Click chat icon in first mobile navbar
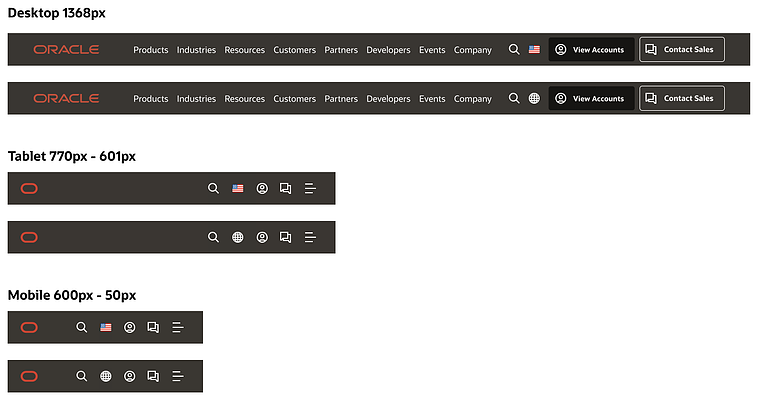 [153, 327]
